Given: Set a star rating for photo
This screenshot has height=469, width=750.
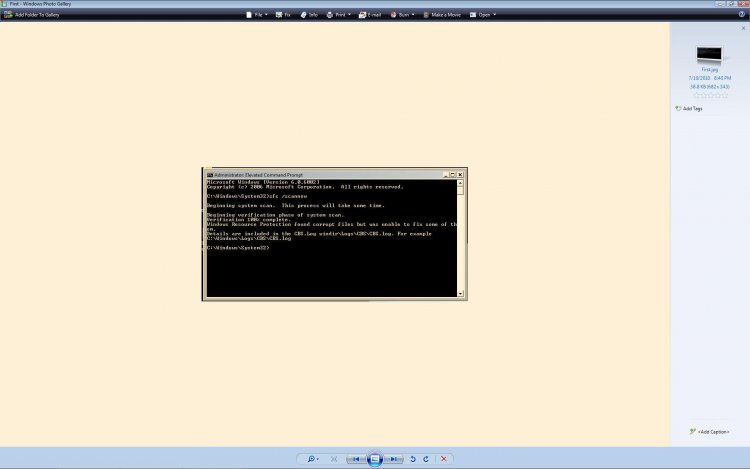Looking at the screenshot, I should pos(710,96).
